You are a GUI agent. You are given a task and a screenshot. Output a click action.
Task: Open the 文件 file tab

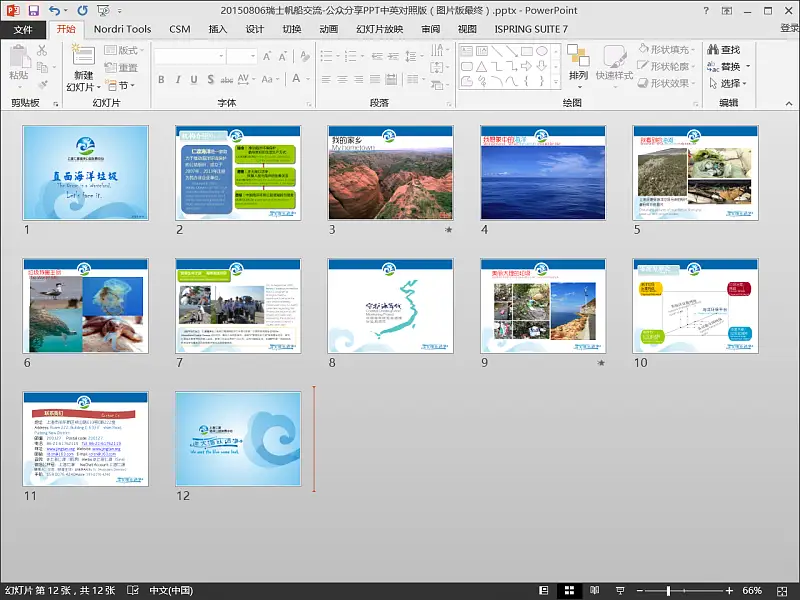23,30
